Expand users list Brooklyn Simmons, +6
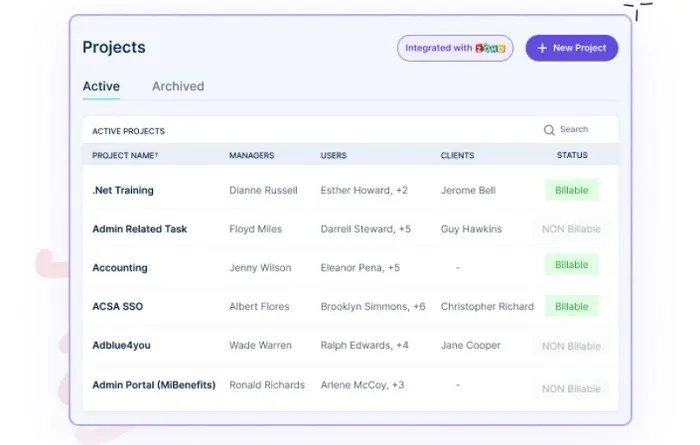 373,307
